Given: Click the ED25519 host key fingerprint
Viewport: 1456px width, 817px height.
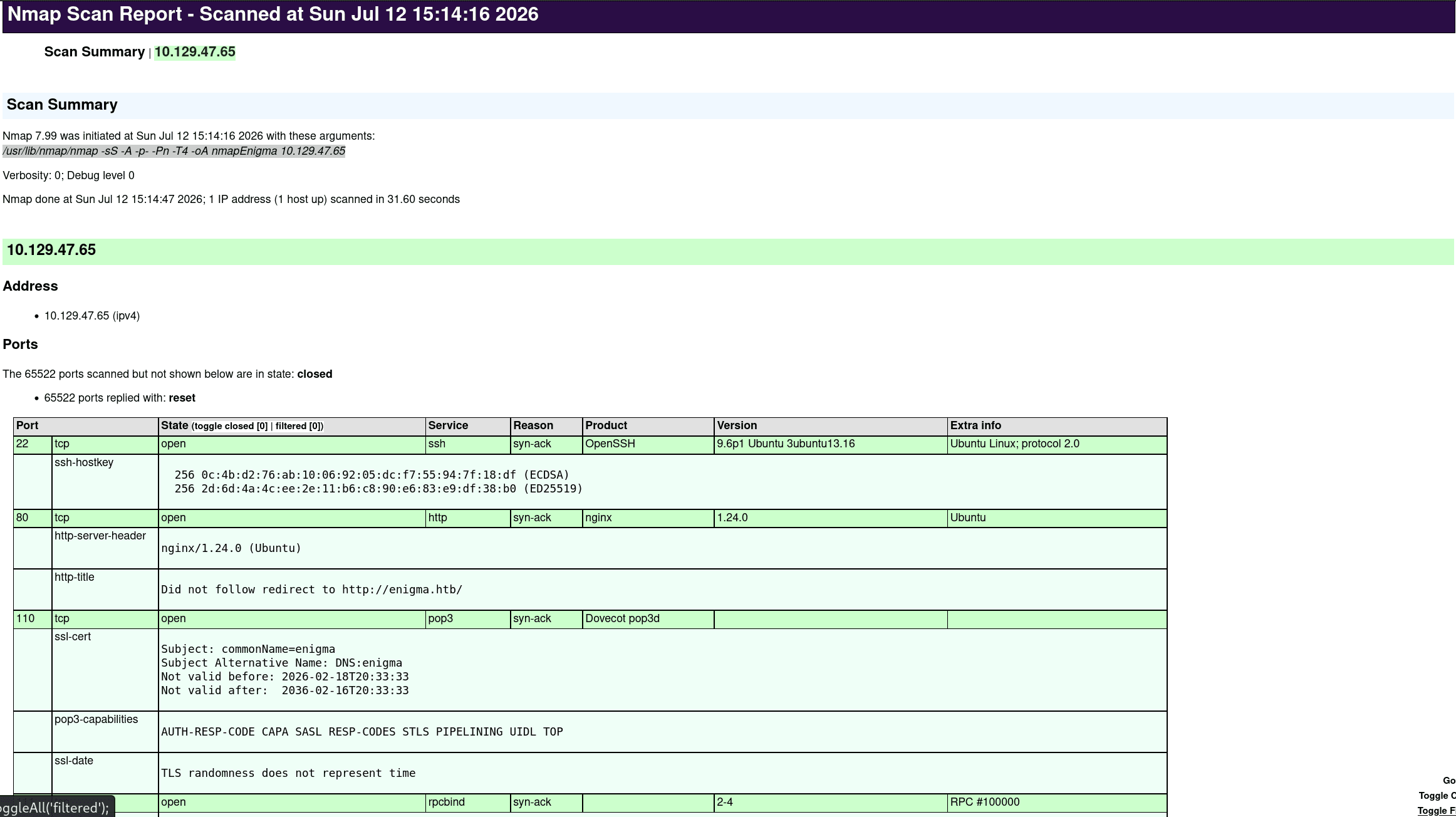Looking at the screenshot, I should click(378, 489).
